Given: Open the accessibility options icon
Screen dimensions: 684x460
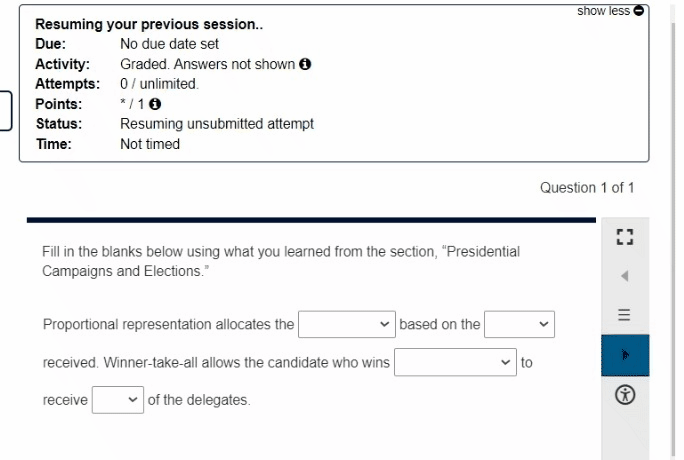Looking at the screenshot, I should [625, 394].
